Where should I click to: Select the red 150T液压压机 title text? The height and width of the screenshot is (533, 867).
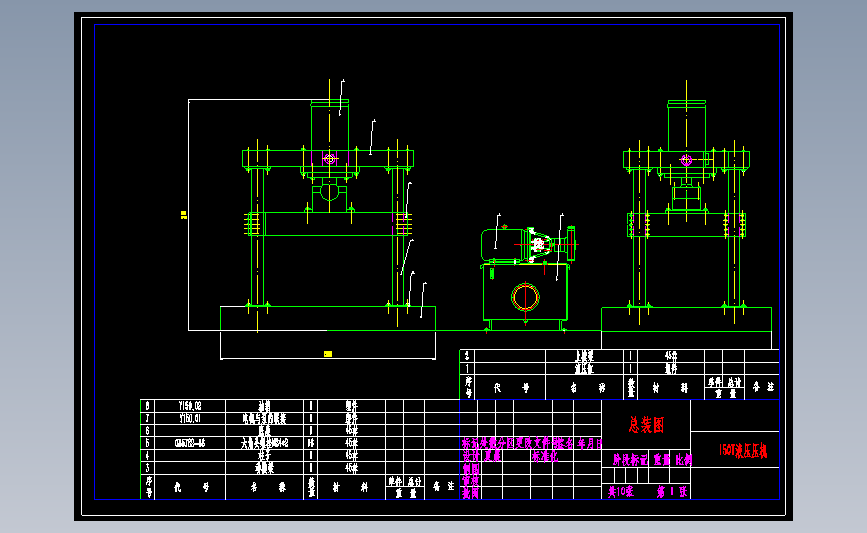click(743, 451)
